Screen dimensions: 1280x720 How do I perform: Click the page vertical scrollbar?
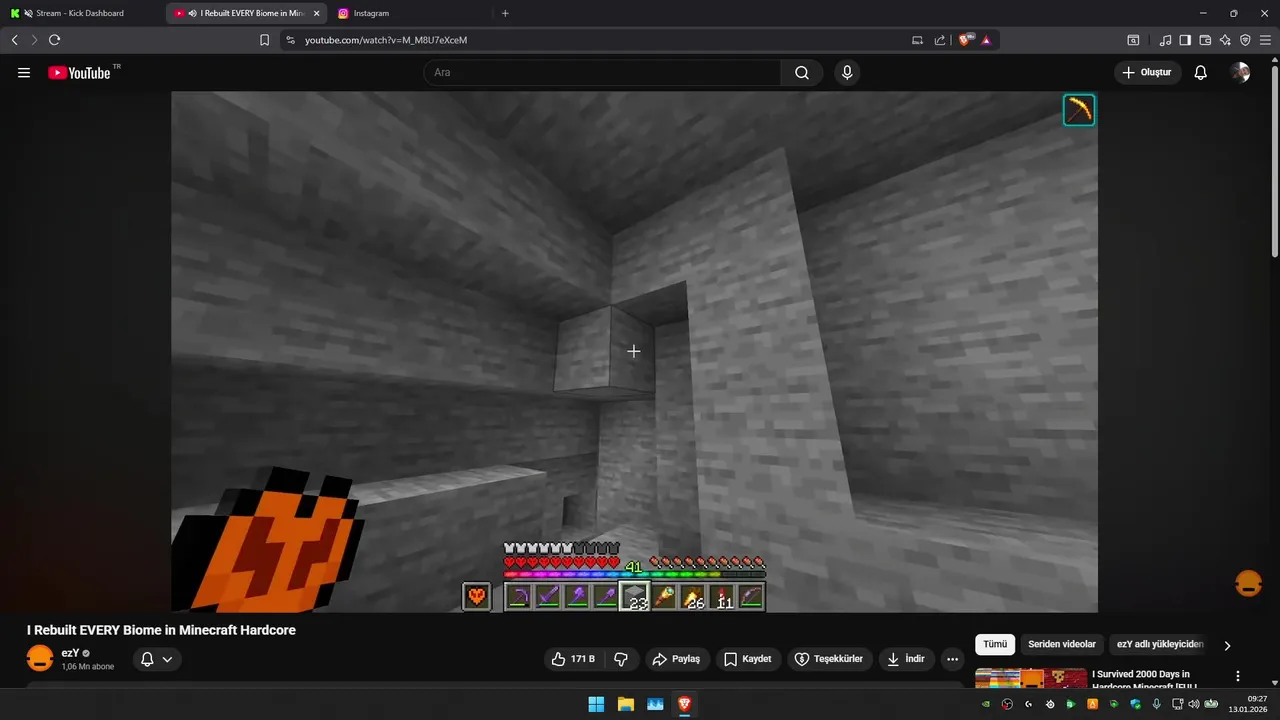(1274, 160)
